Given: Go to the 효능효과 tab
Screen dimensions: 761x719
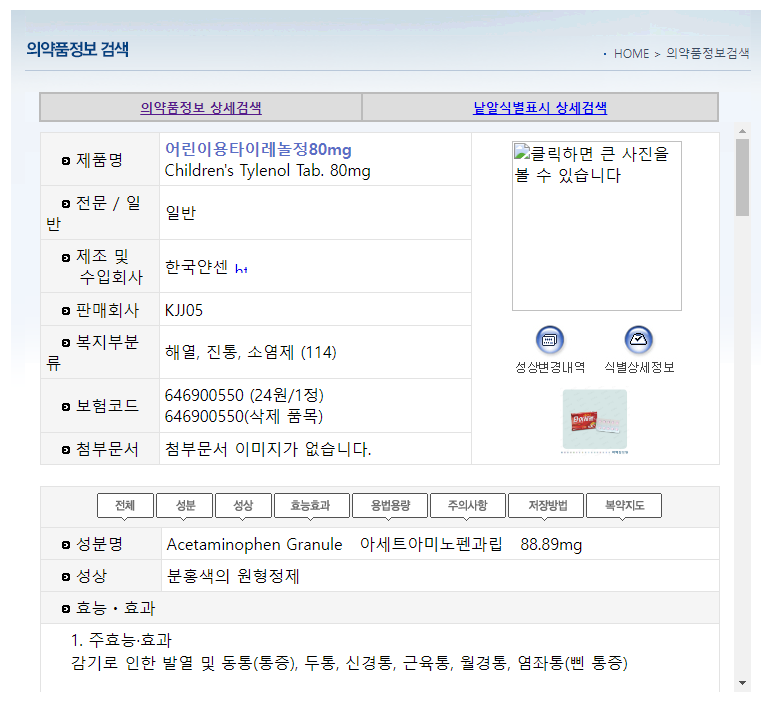Looking at the screenshot, I should point(311,506).
